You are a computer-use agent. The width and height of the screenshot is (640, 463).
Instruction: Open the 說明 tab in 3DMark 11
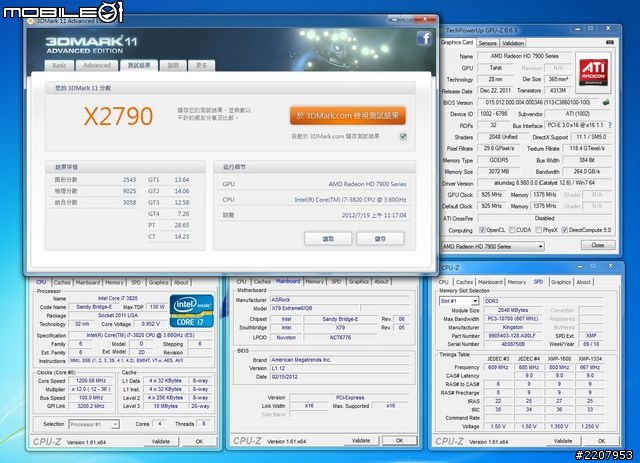click(x=173, y=65)
